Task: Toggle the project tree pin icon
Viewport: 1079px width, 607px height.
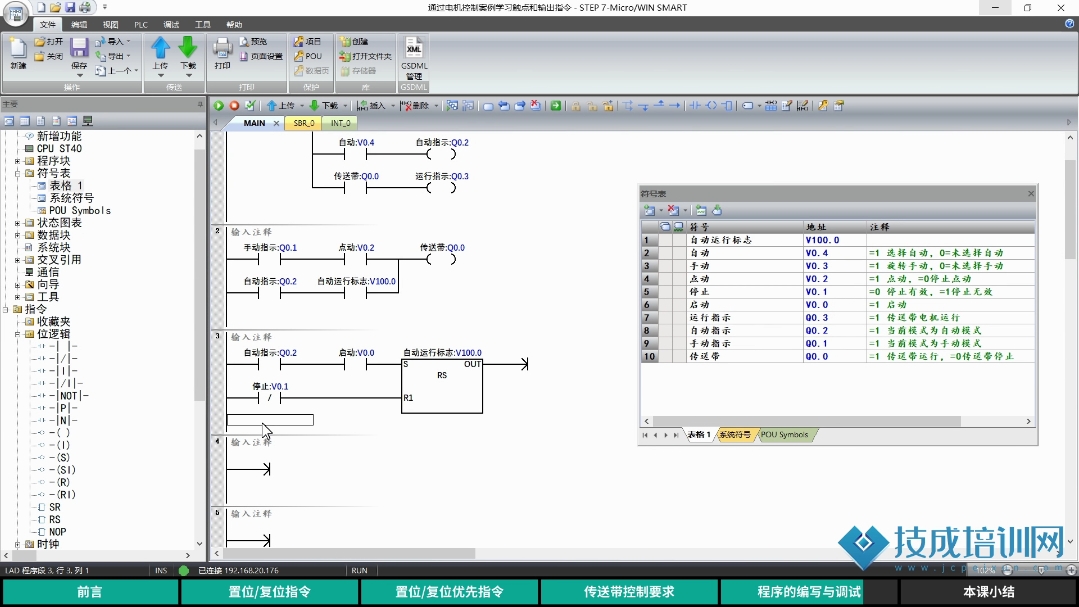Action: (x=200, y=105)
